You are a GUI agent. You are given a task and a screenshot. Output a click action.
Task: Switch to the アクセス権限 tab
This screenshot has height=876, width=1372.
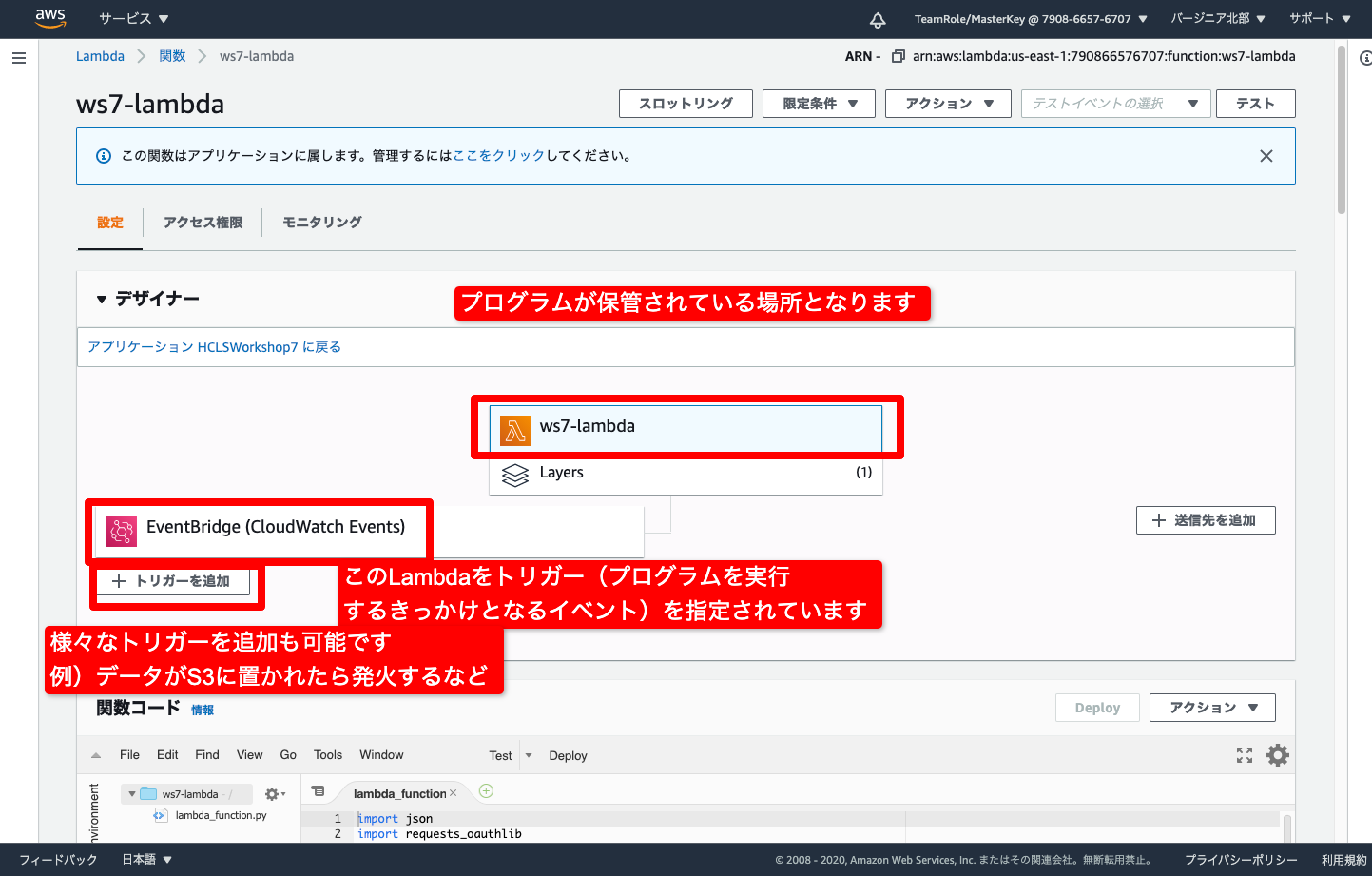click(x=203, y=223)
